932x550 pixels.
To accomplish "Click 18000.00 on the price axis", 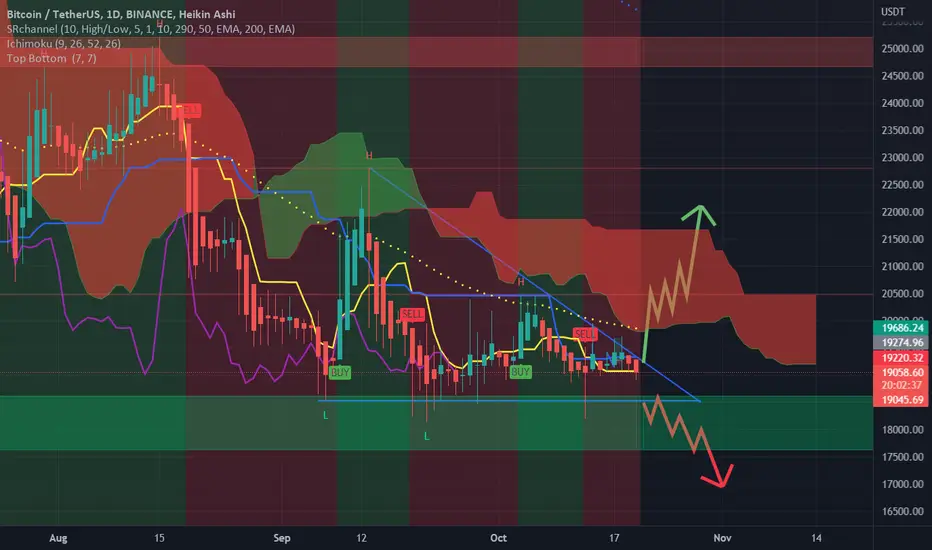I will (x=902, y=430).
